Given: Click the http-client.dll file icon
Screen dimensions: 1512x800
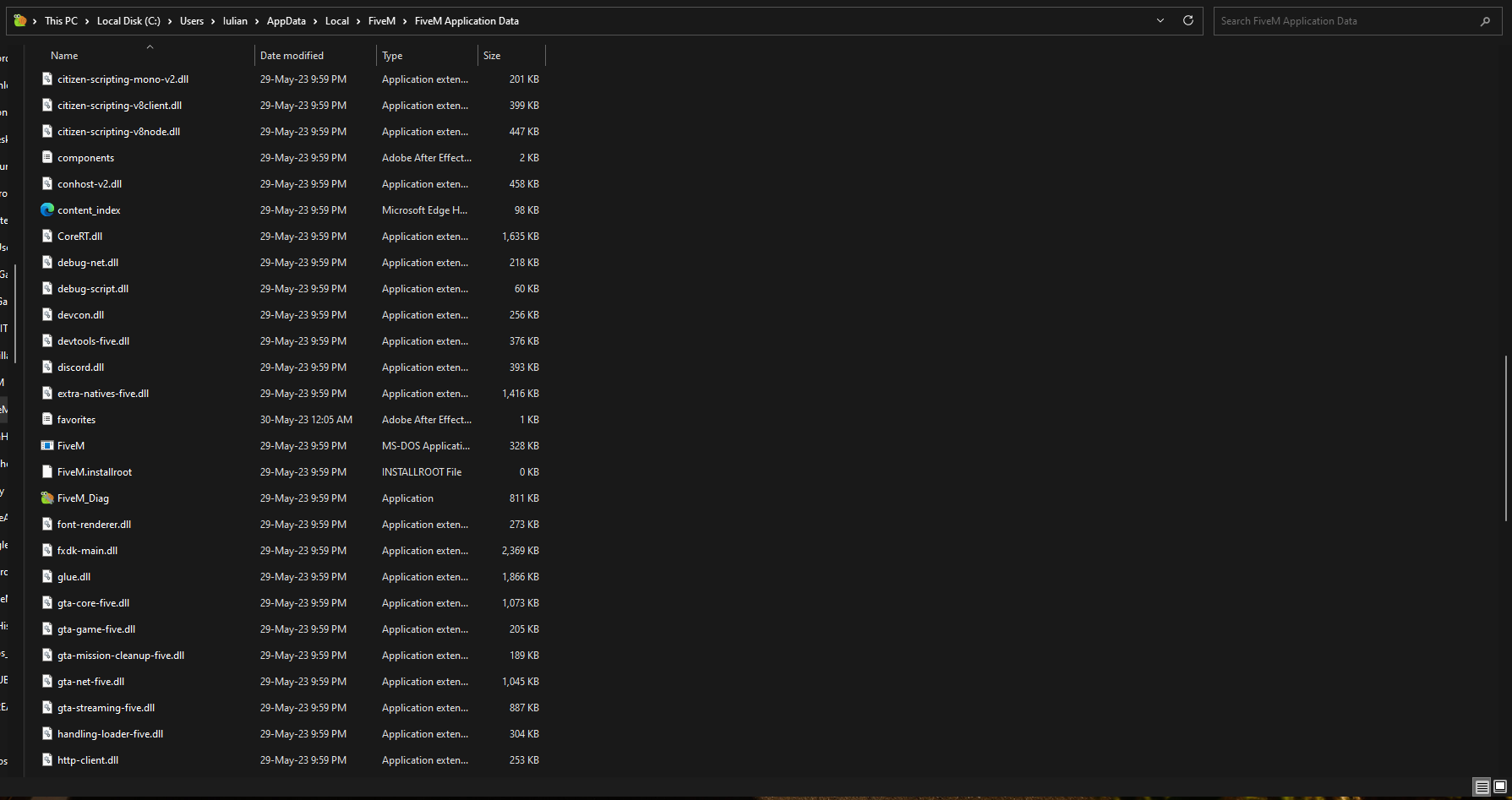Looking at the screenshot, I should (47, 759).
